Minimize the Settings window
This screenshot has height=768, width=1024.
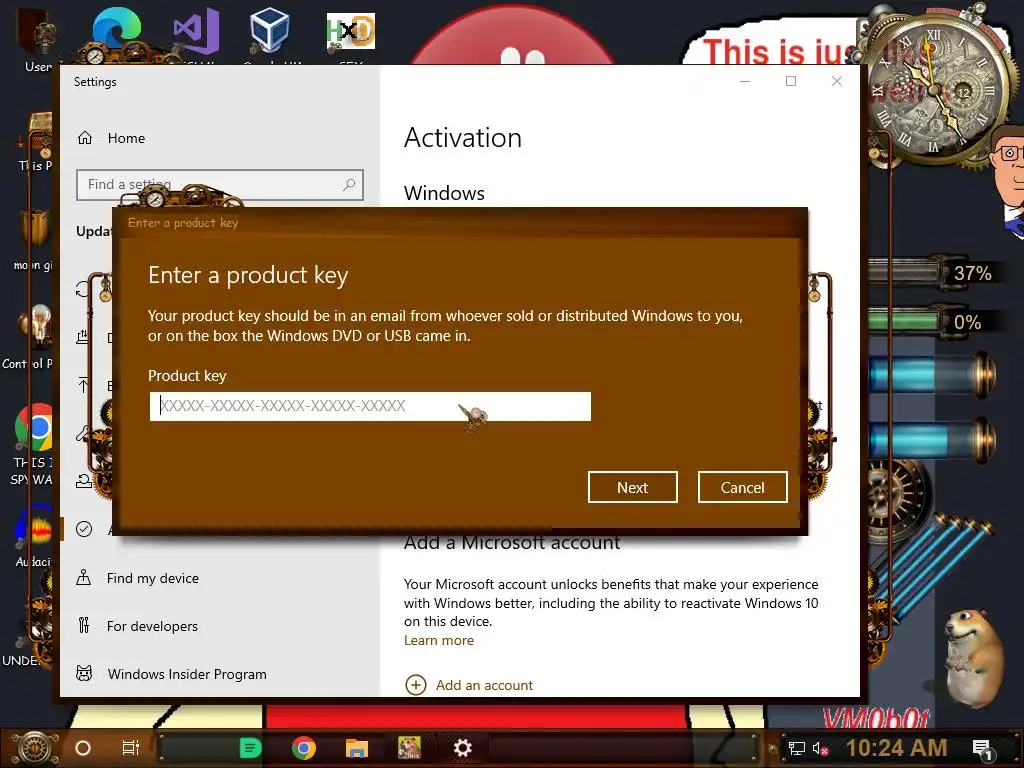click(x=745, y=81)
